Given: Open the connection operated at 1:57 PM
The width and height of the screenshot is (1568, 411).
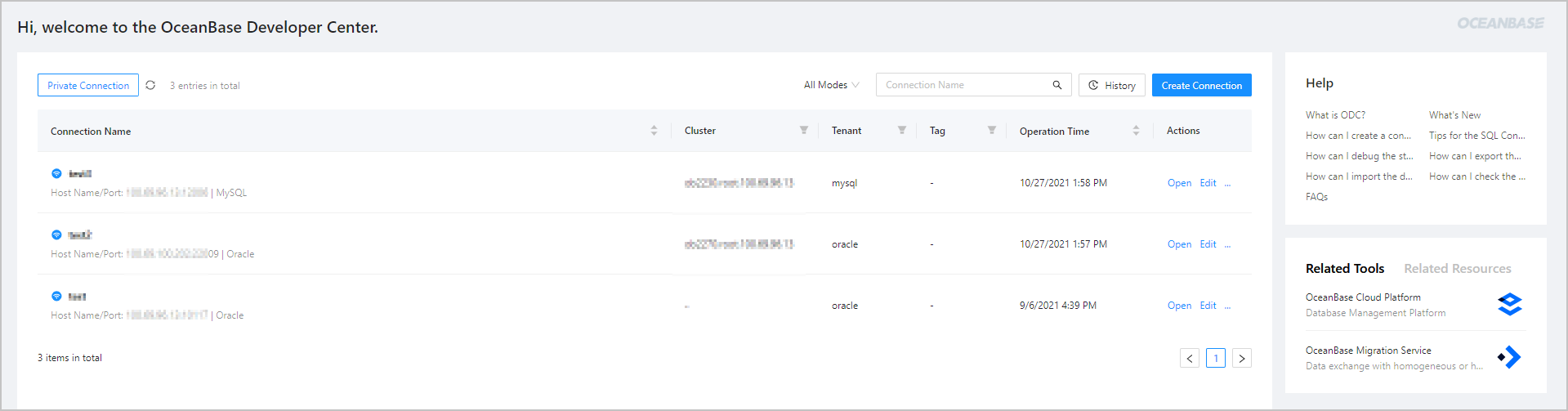Looking at the screenshot, I should pyautogui.click(x=1179, y=244).
